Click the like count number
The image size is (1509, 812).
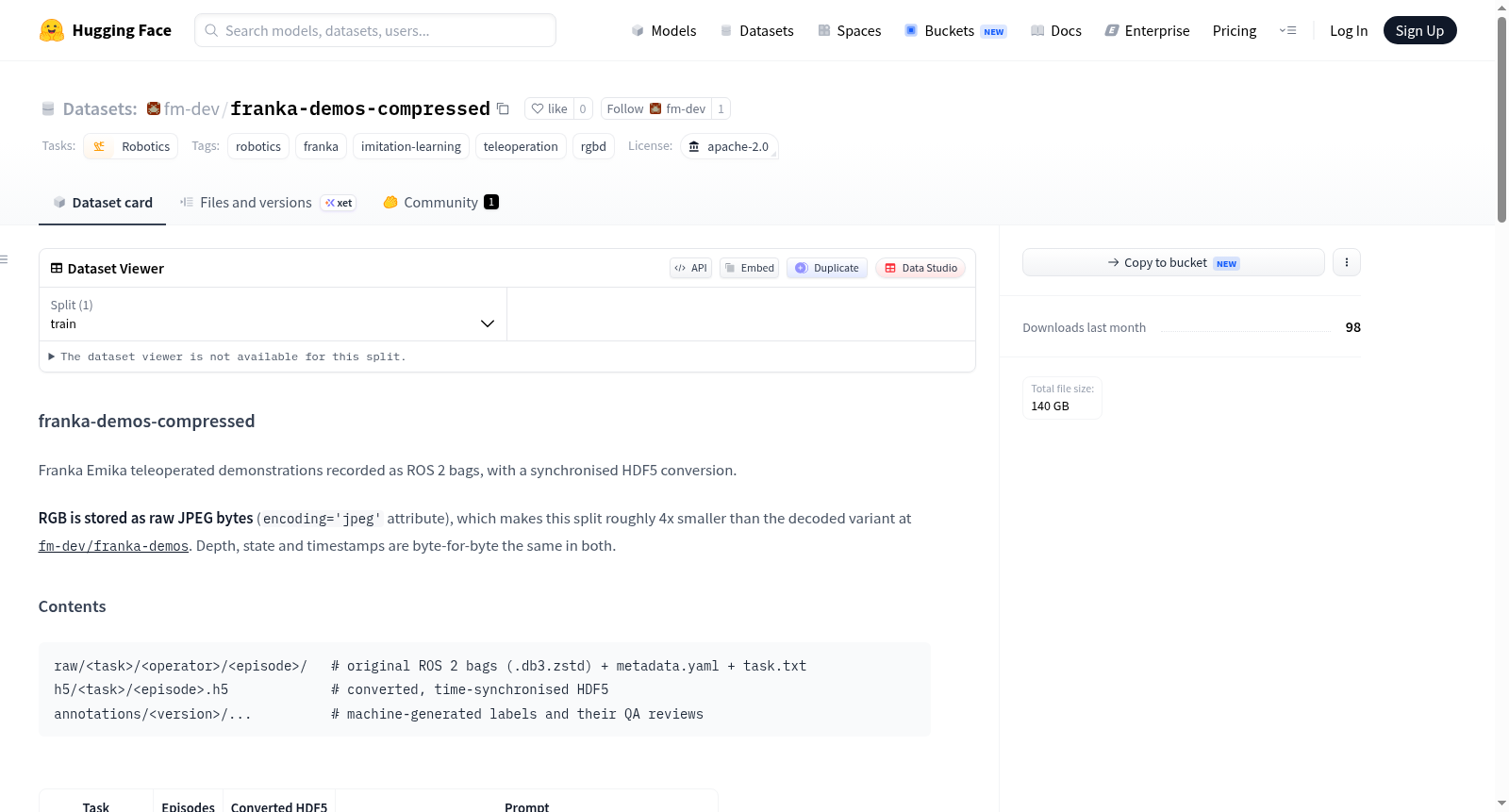[583, 108]
